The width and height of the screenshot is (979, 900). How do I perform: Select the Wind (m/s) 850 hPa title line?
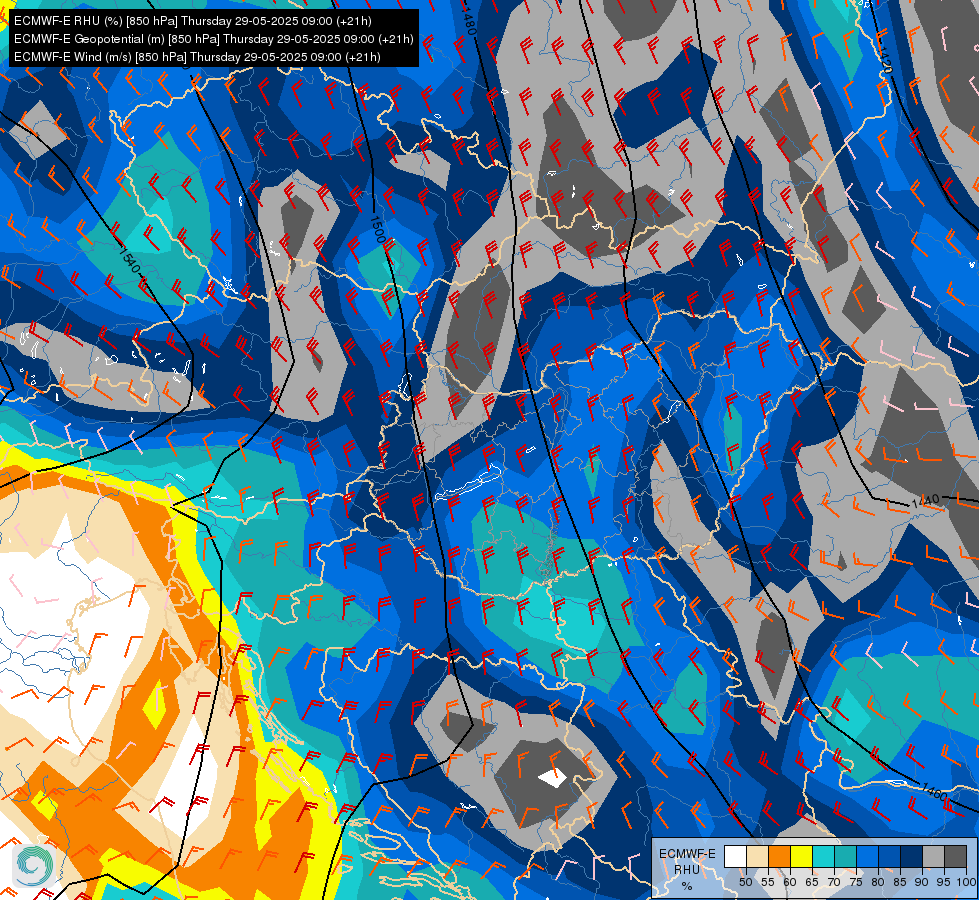[197, 57]
